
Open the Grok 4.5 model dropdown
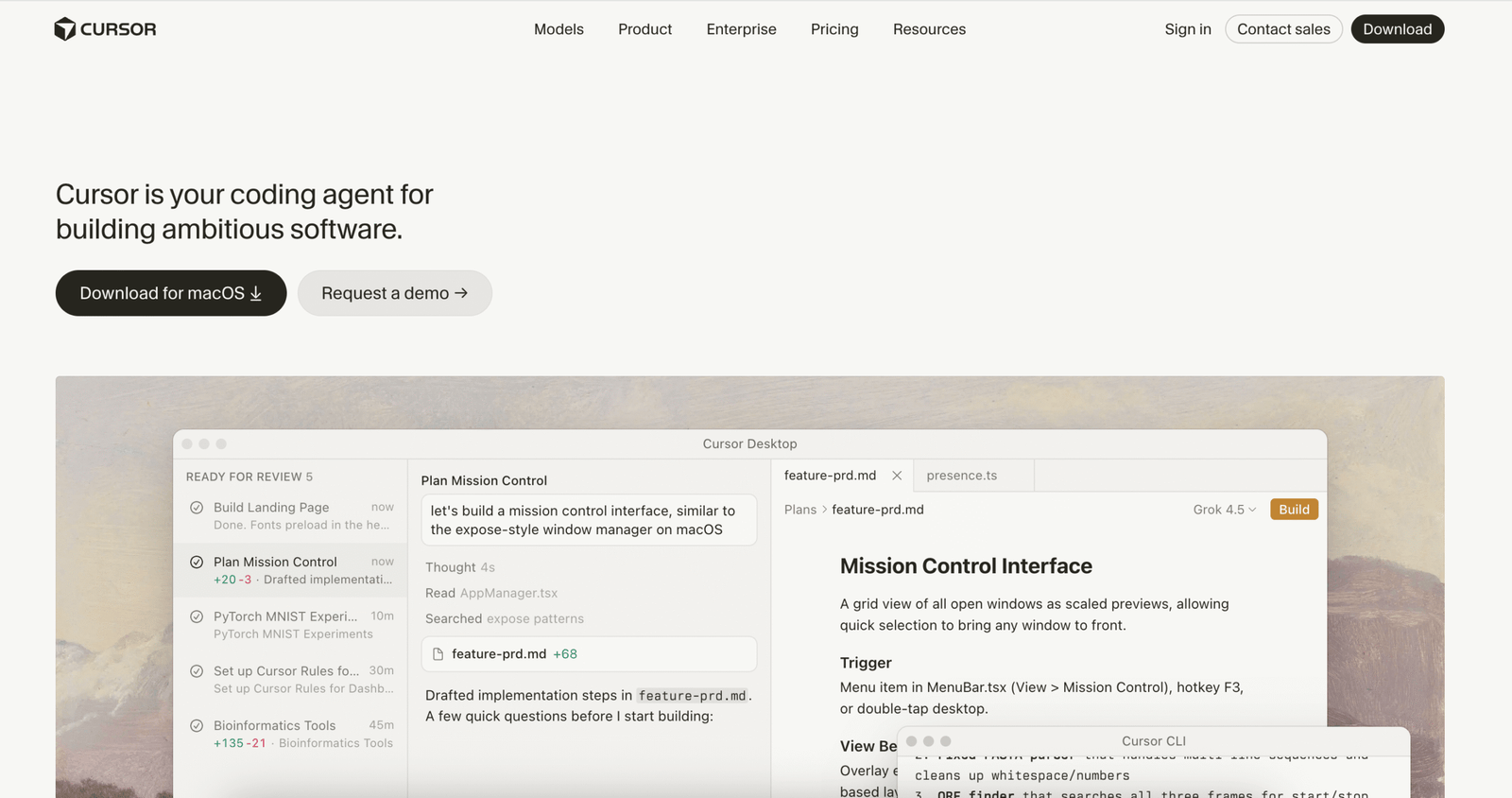[1225, 510]
